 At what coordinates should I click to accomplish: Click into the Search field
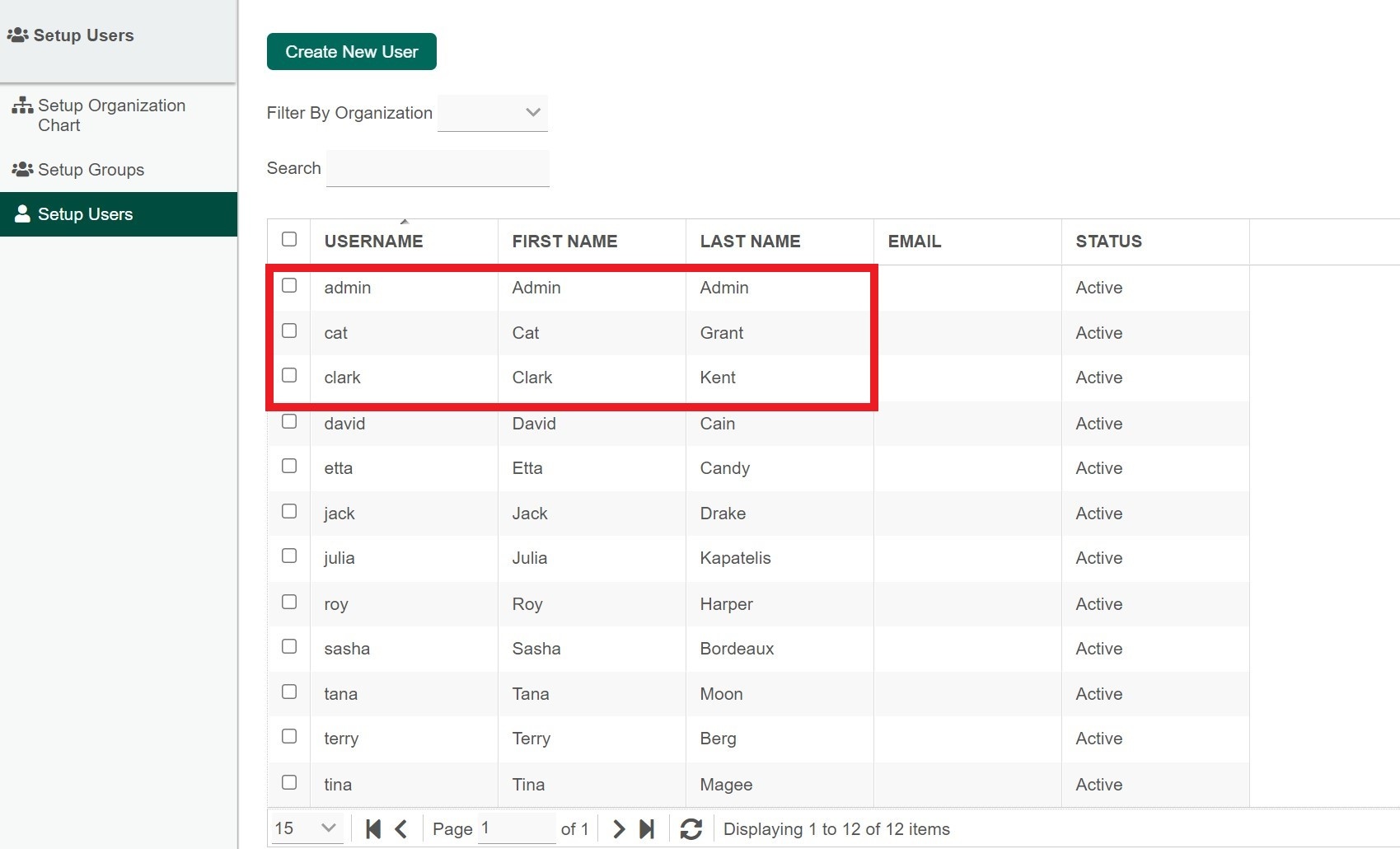pos(438,169)
